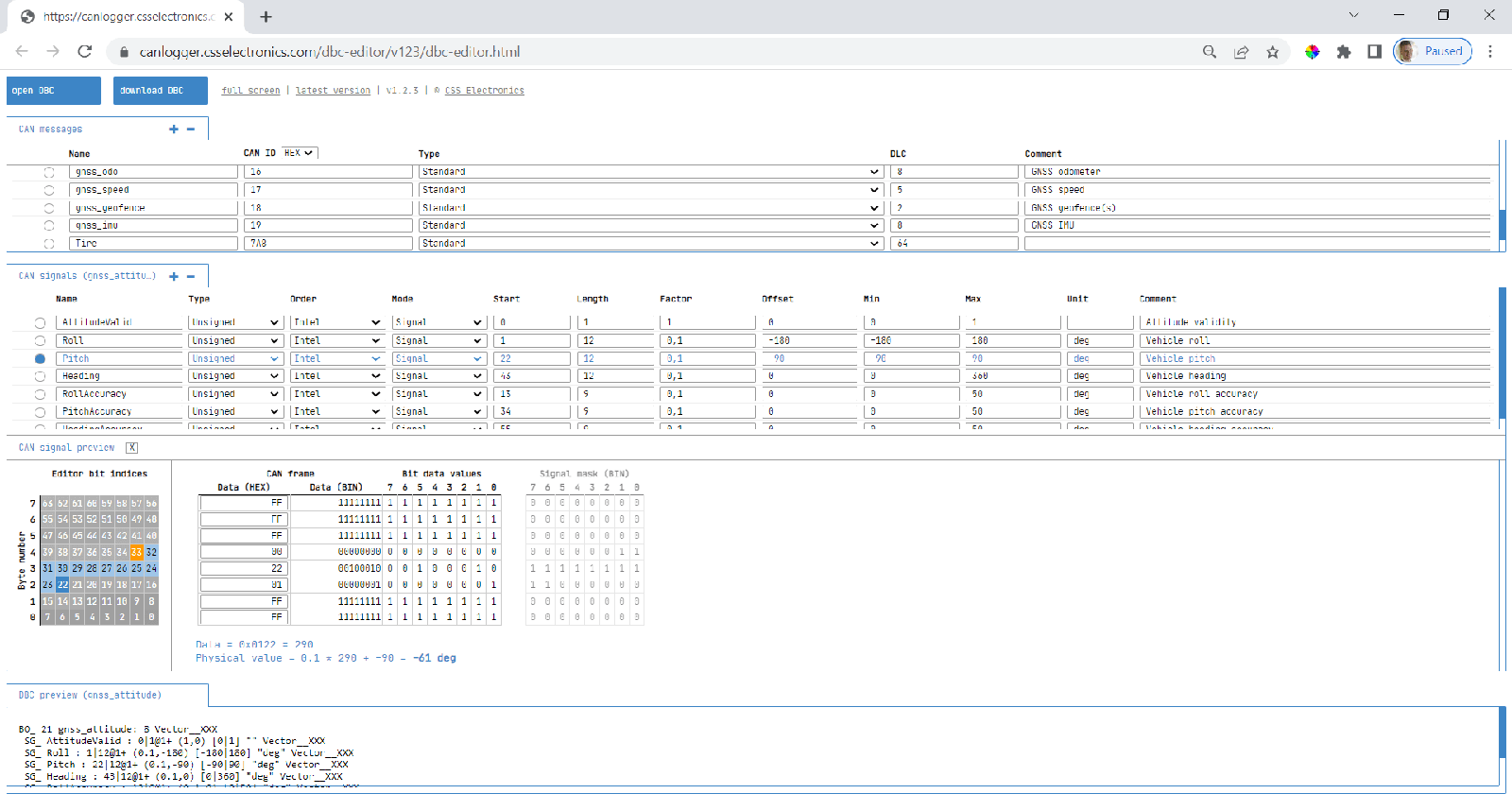Select the CAN messages tab header
1512x811 pixels.
tap(50, 129)
